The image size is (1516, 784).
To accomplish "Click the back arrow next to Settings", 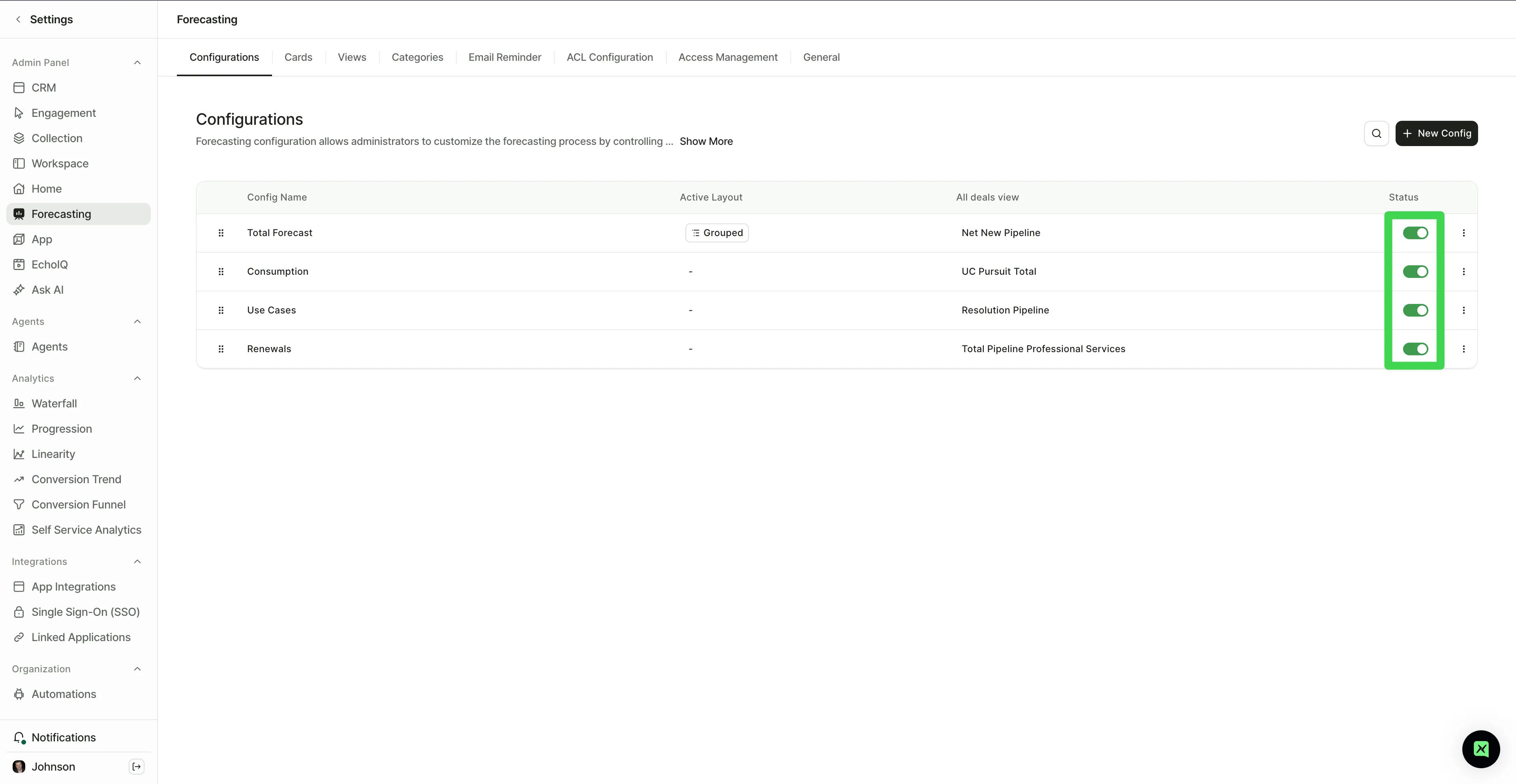I will pyautogui.click(x=18, y=19).
